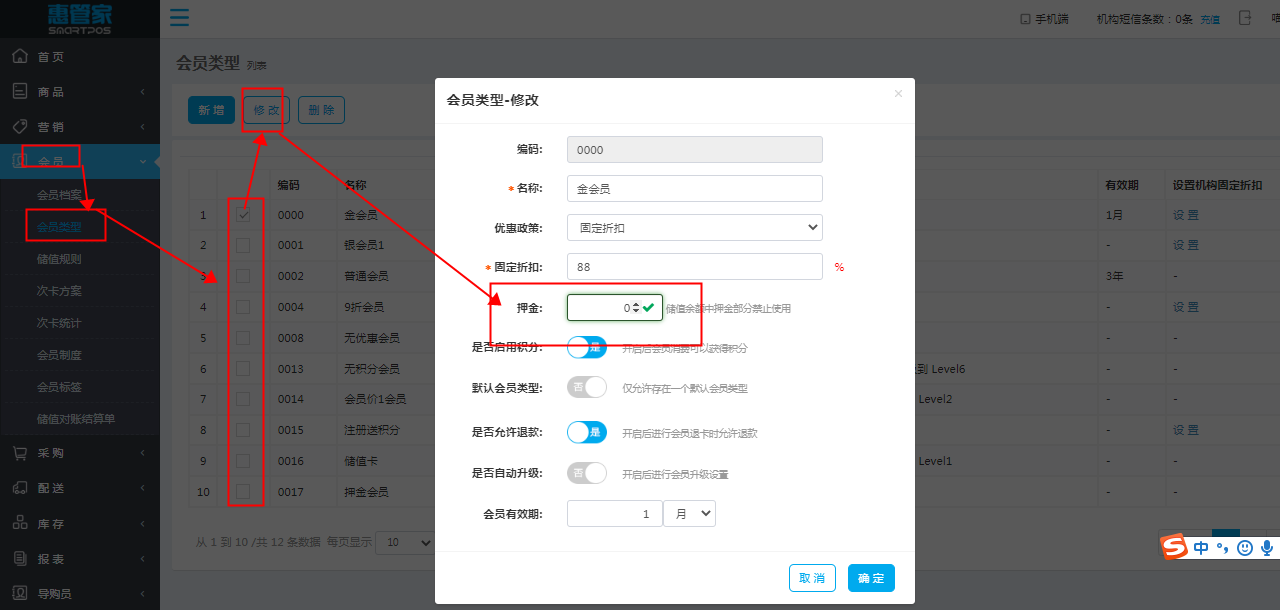Toggle 是否启用积分 switch
Image resolution: width=1280 pixels, height=610 pixels.
(x=587, y=347)
